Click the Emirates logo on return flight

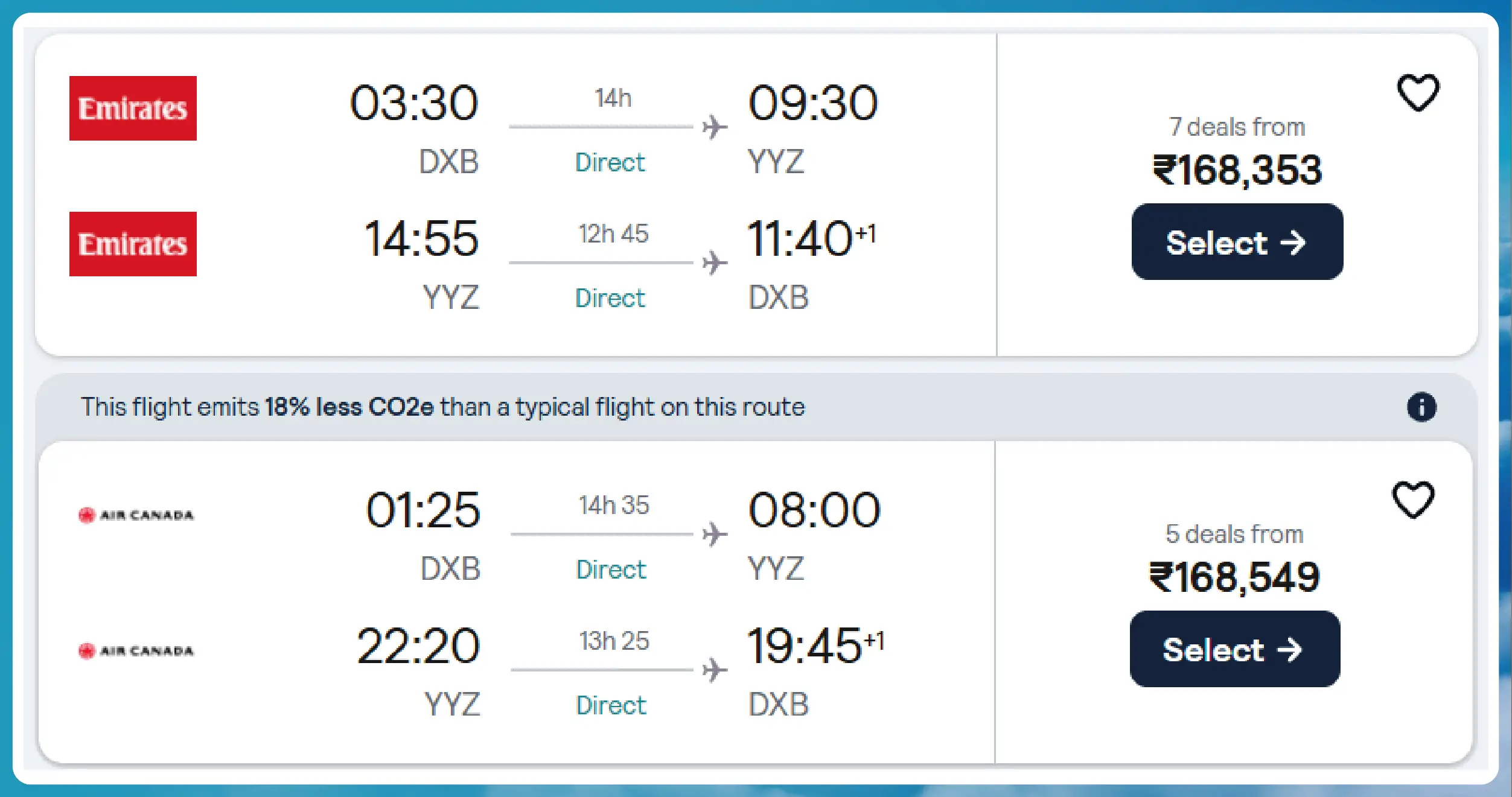[x=133, y=244]
